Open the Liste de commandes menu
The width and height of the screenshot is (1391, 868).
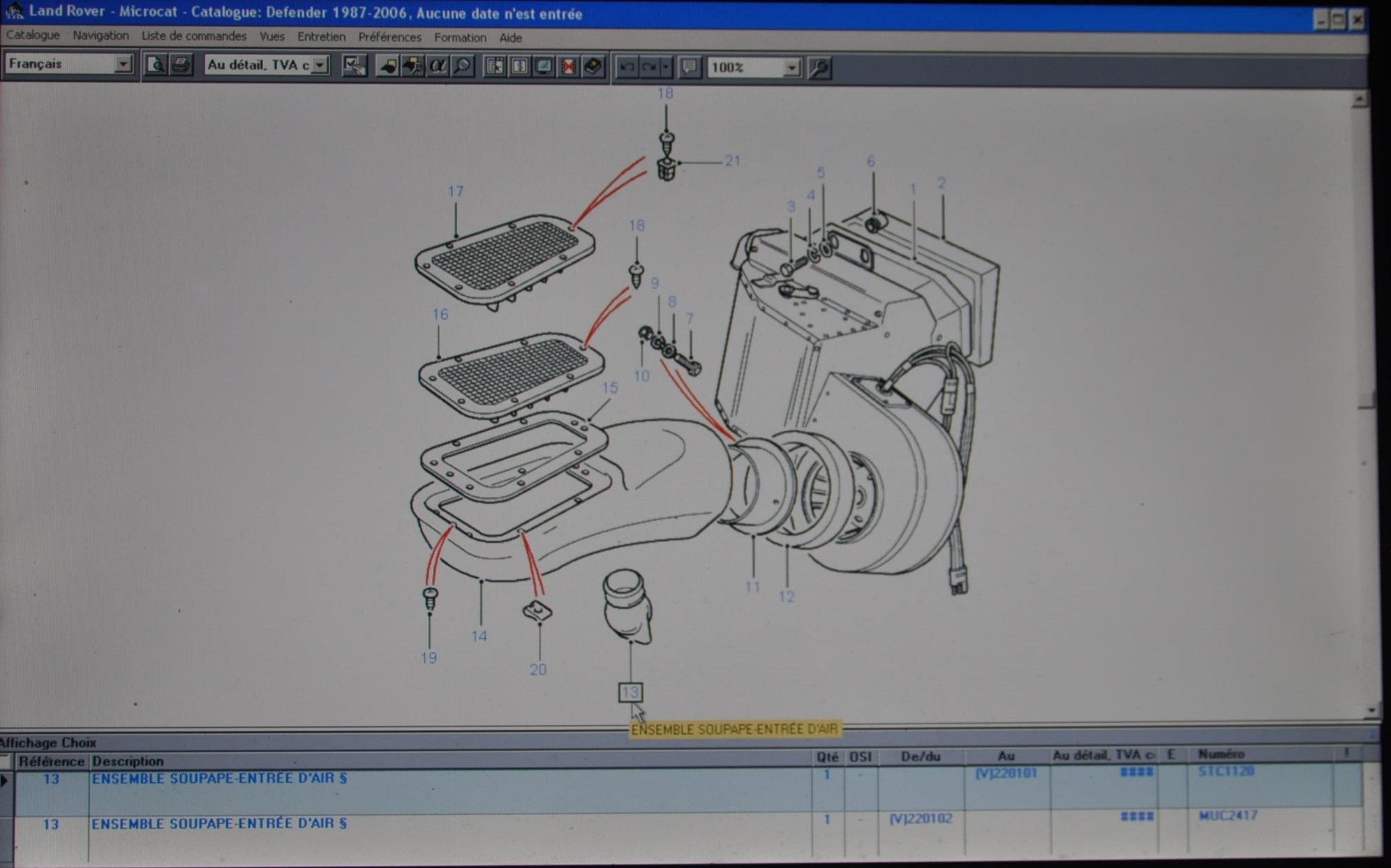pos(193,36)
